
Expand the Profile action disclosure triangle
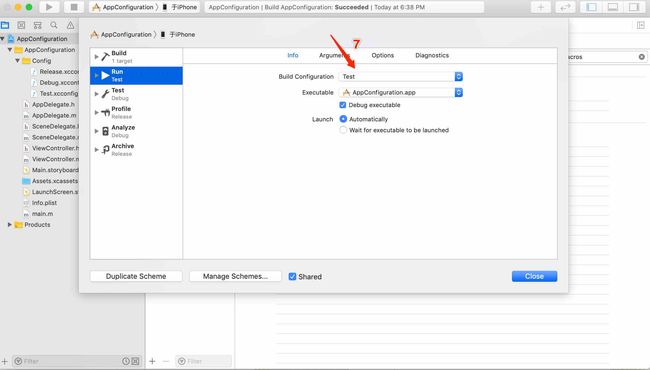click(x=96, y=113)
